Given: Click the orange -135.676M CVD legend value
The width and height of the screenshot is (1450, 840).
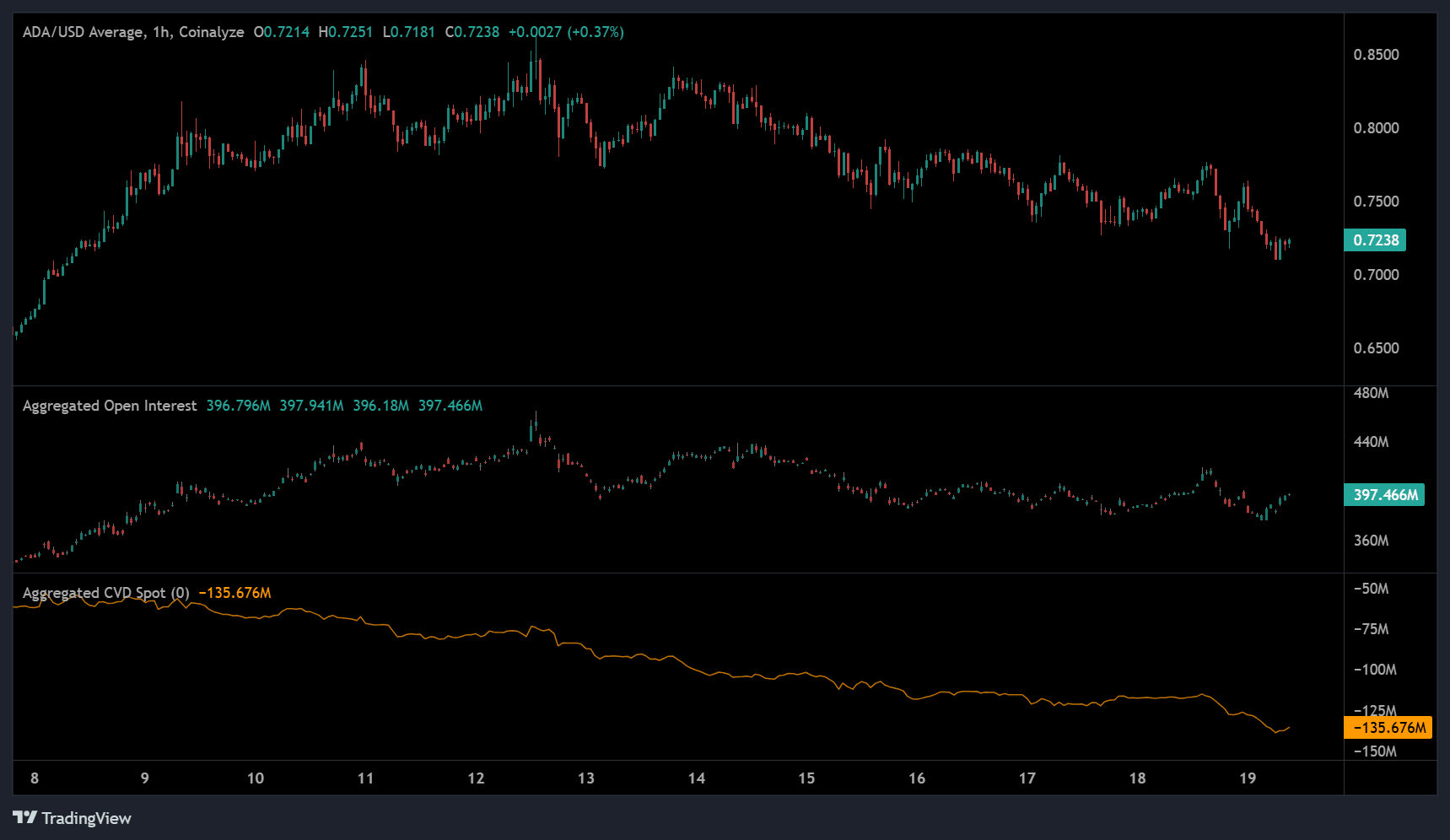Looking at the screenshot, I should (234, 593).
